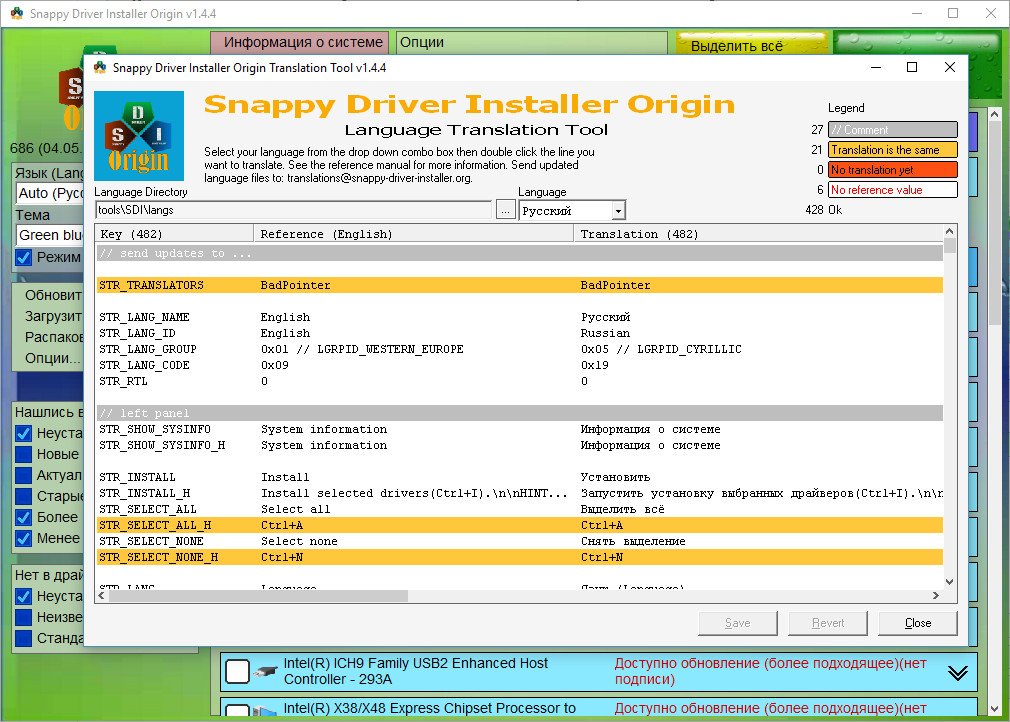Click the gray Comment legend swatch
This screenshot has width=1010, height=722.
893,130
